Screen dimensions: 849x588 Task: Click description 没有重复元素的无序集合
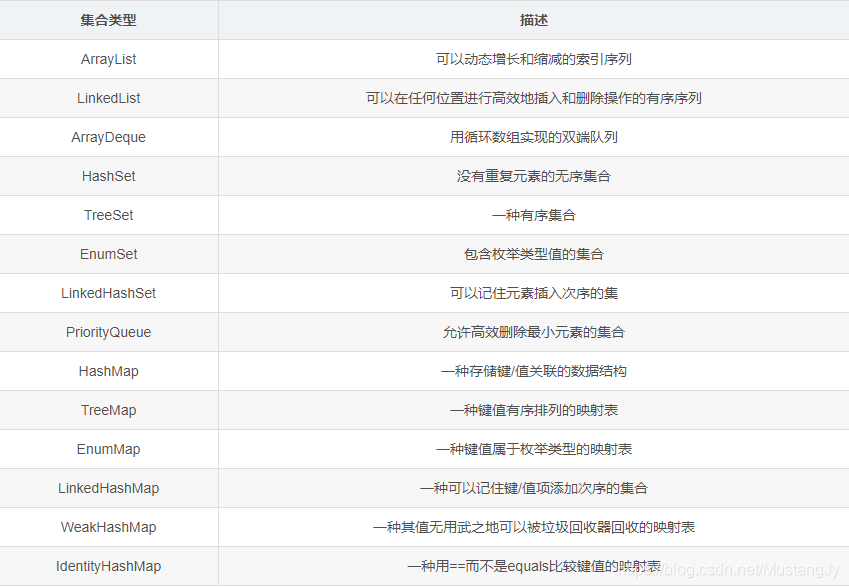click(533, 176)
